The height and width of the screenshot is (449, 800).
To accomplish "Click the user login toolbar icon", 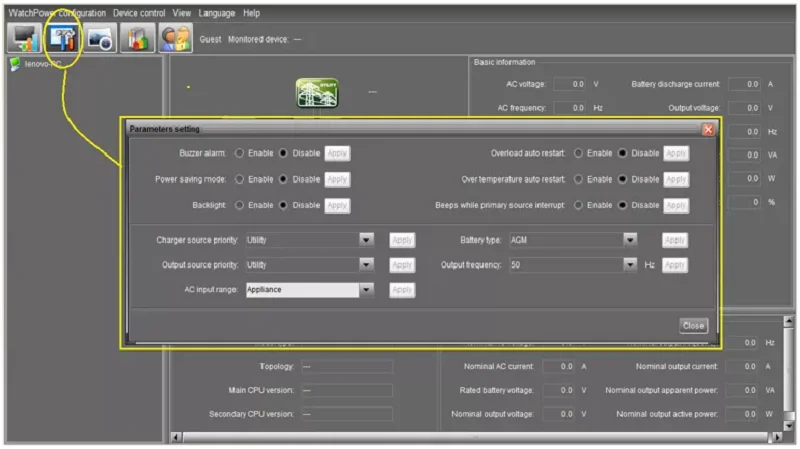I will [175, 38].
